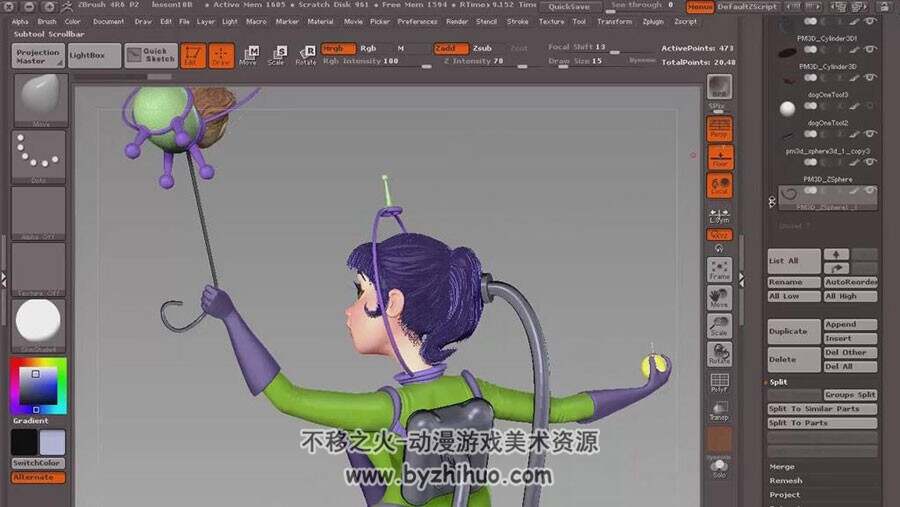Click the Duplicate subtool button
Screen dimensions: 900x507
coord(794,331)
